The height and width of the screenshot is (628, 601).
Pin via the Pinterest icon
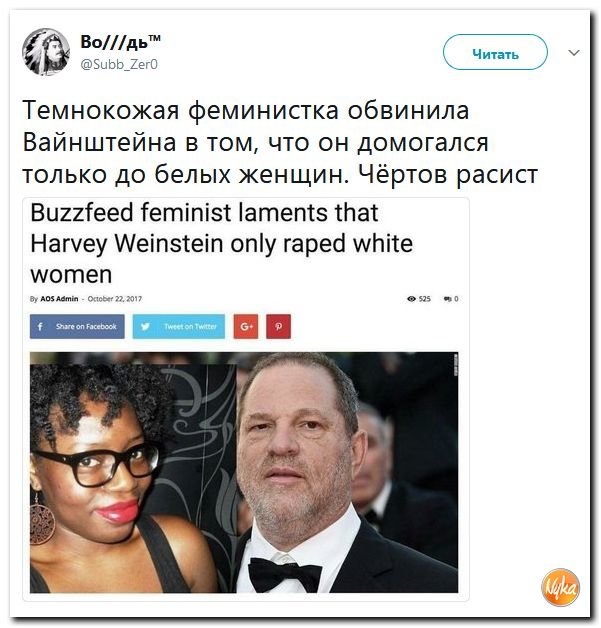point(279,326)
